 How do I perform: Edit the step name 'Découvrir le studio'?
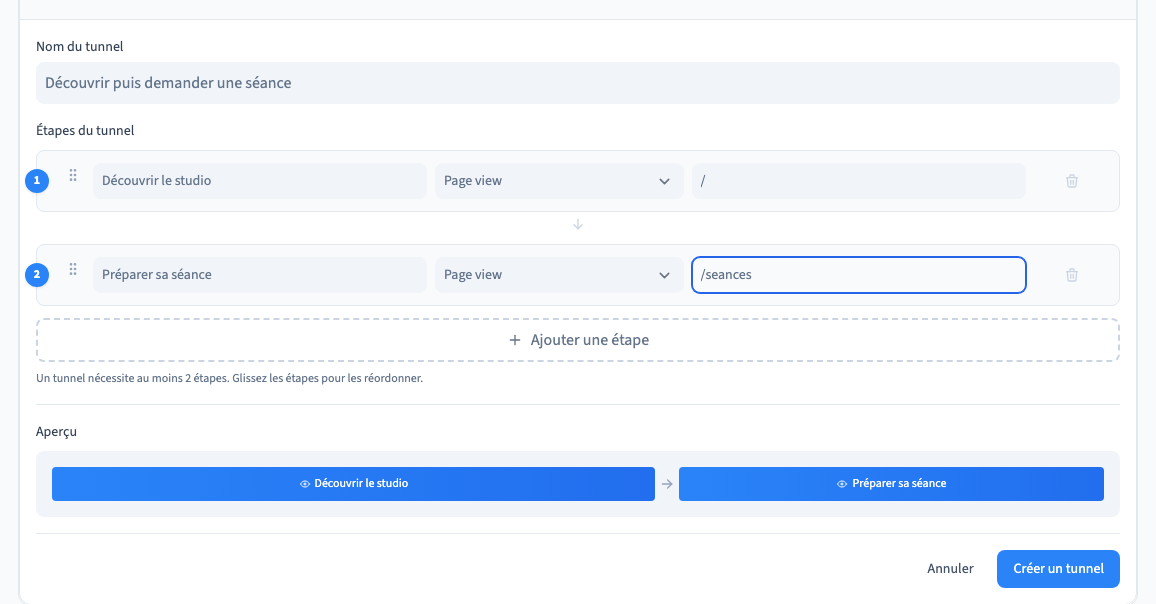point(260,181)
